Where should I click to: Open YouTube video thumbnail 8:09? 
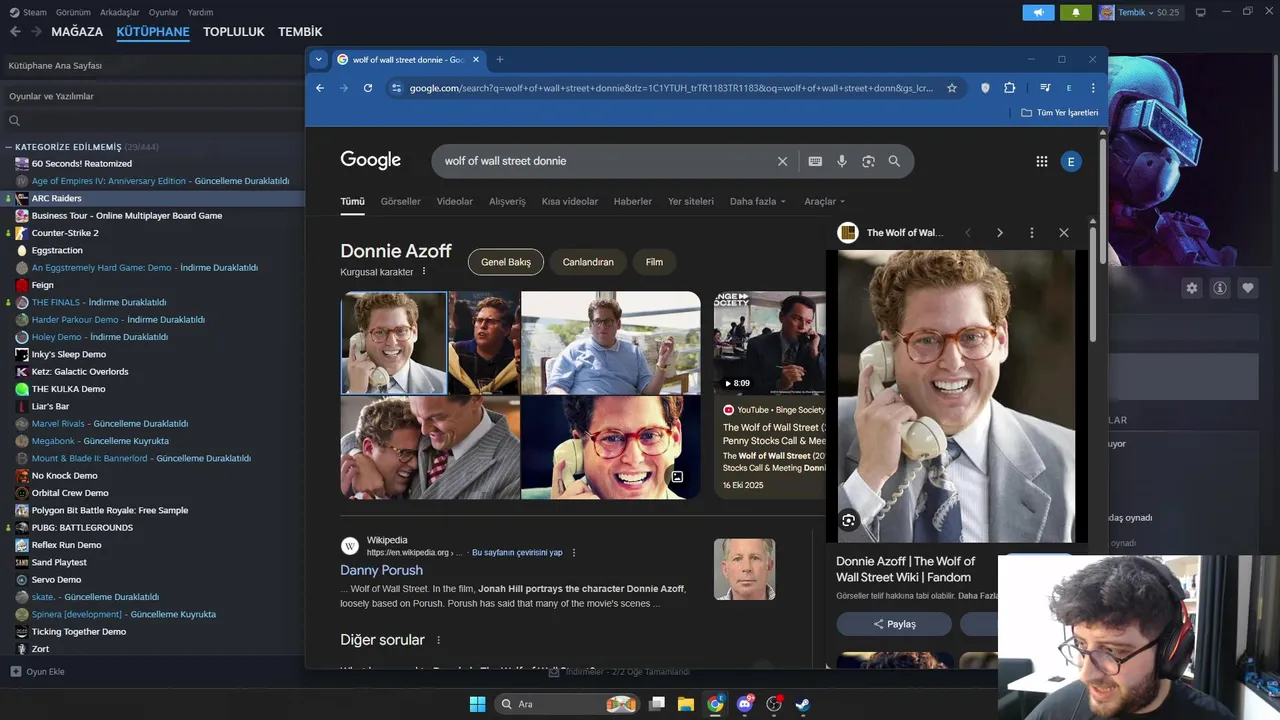point(769,343)
